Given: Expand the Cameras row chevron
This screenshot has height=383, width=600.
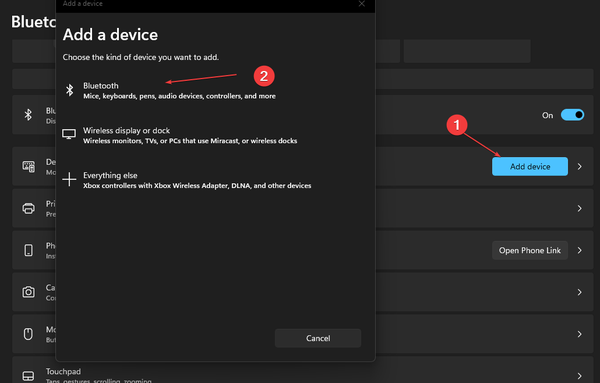Looking at the screenshot, I should pos(580,292).
